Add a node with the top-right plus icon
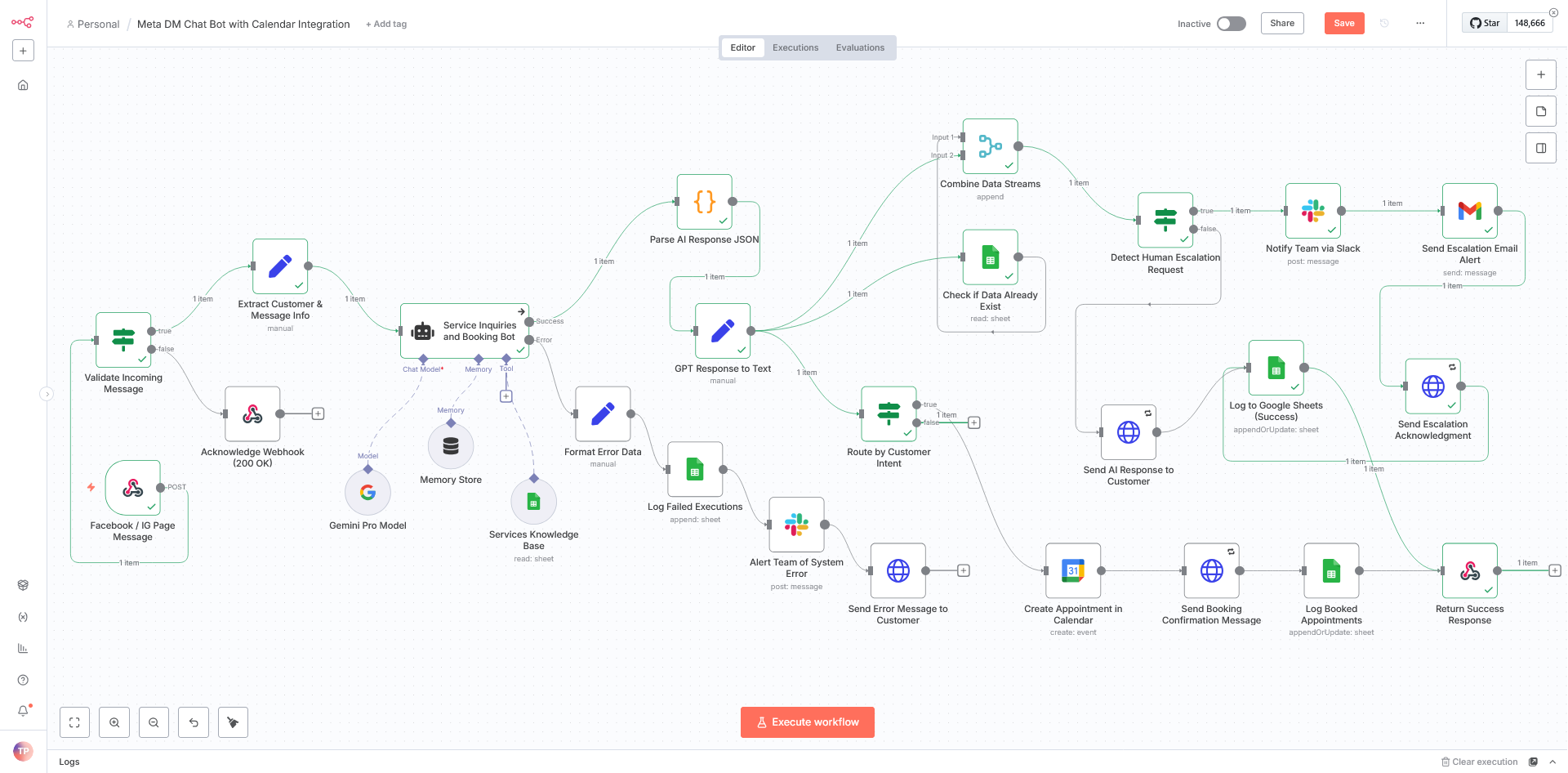 (x=1541, y=74)
